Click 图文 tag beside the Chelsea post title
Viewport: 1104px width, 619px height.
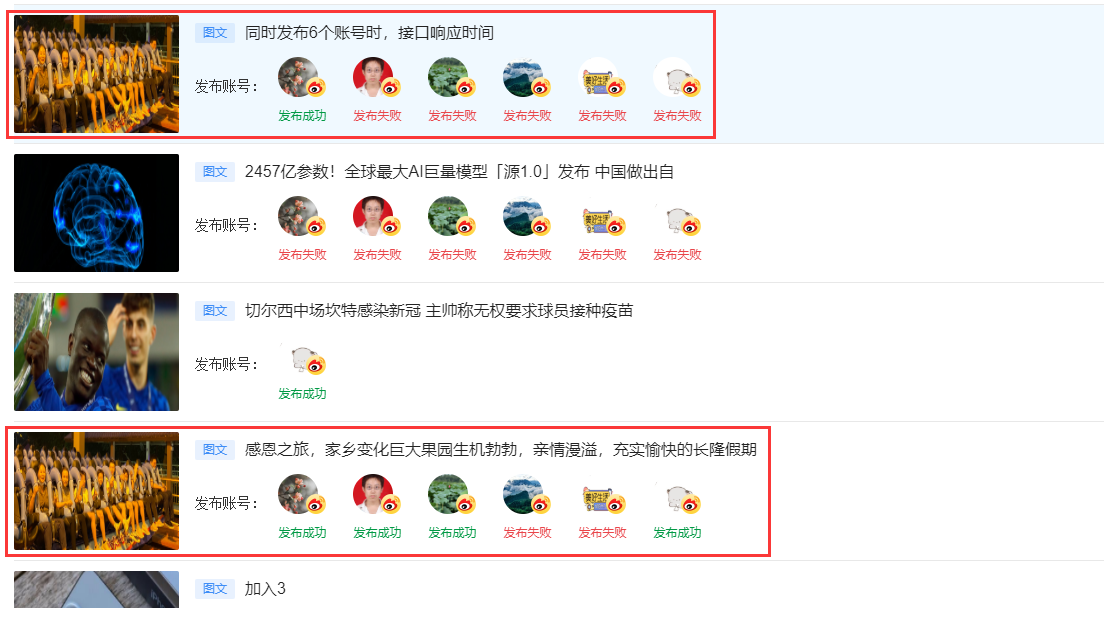tap(215, 311)
